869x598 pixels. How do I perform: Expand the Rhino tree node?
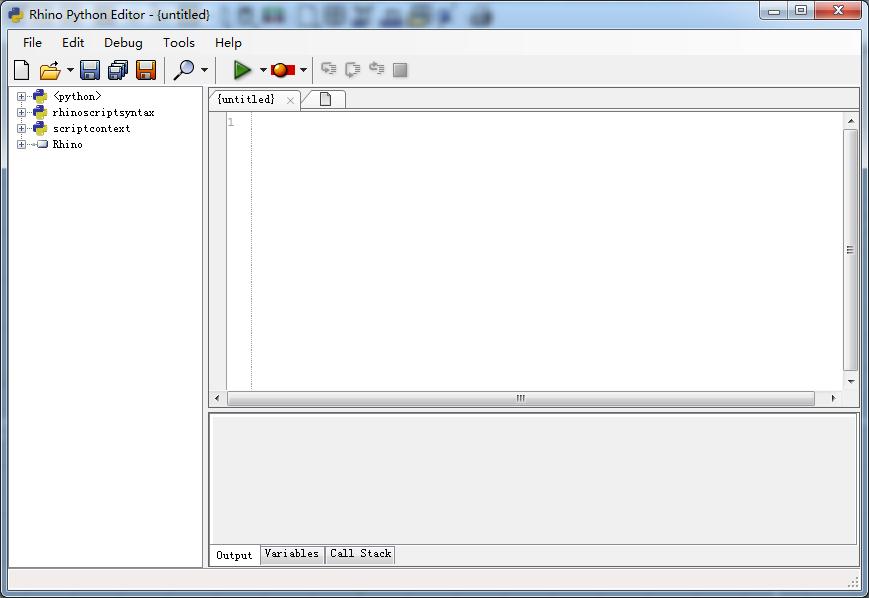[x=21, y=145]
